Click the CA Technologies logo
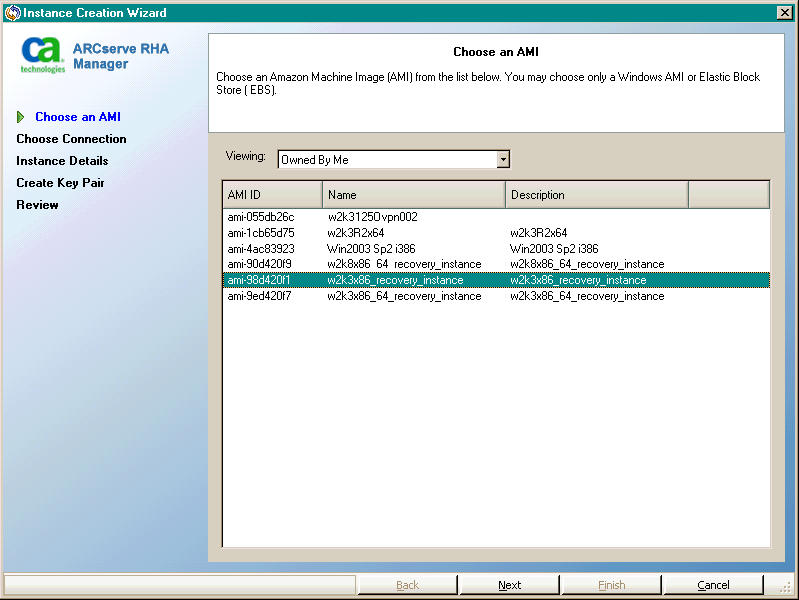Viewport: 799px width, 600px height. [x=44, y=56]
